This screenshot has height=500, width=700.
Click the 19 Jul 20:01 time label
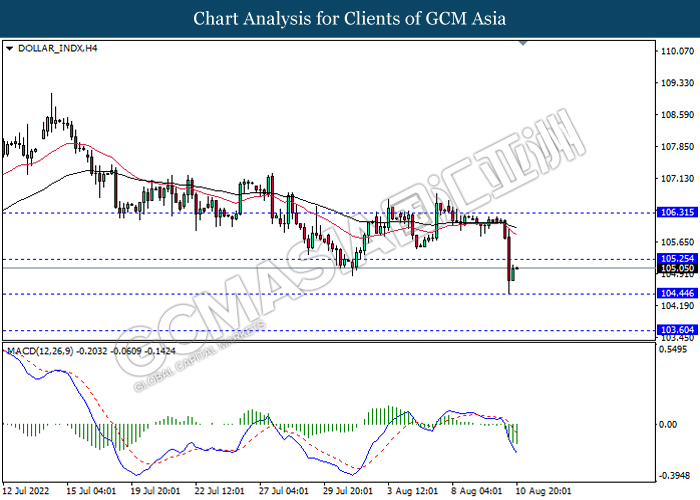(x=155, y=491)
